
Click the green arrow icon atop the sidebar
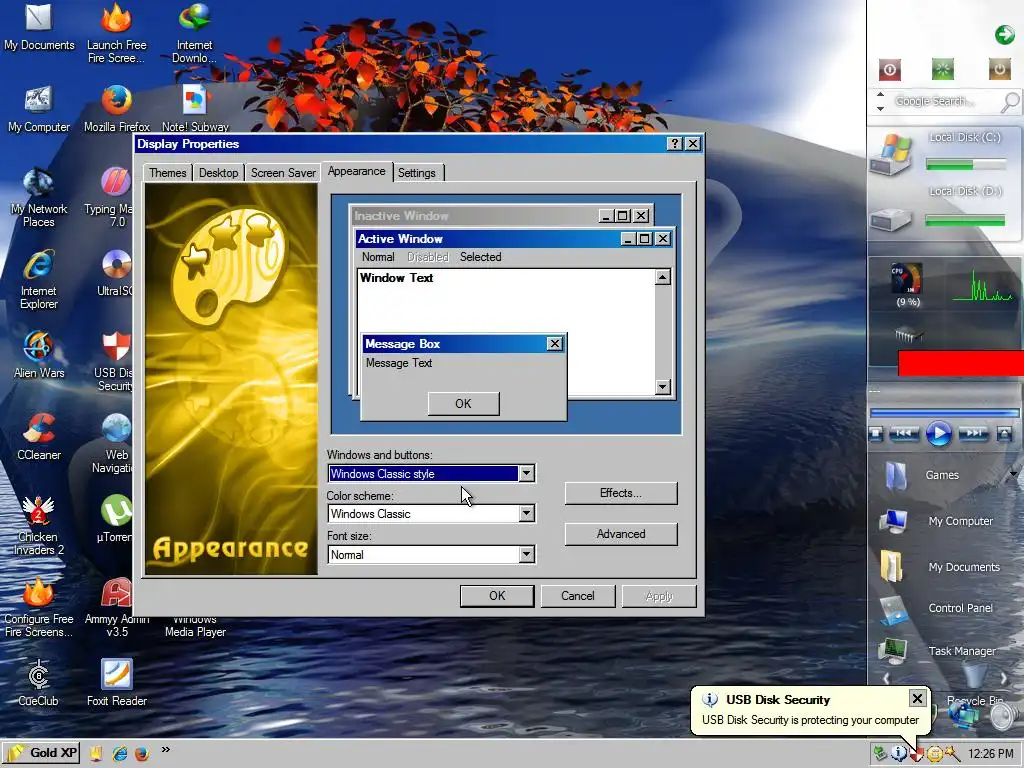tap(1004, 35)
